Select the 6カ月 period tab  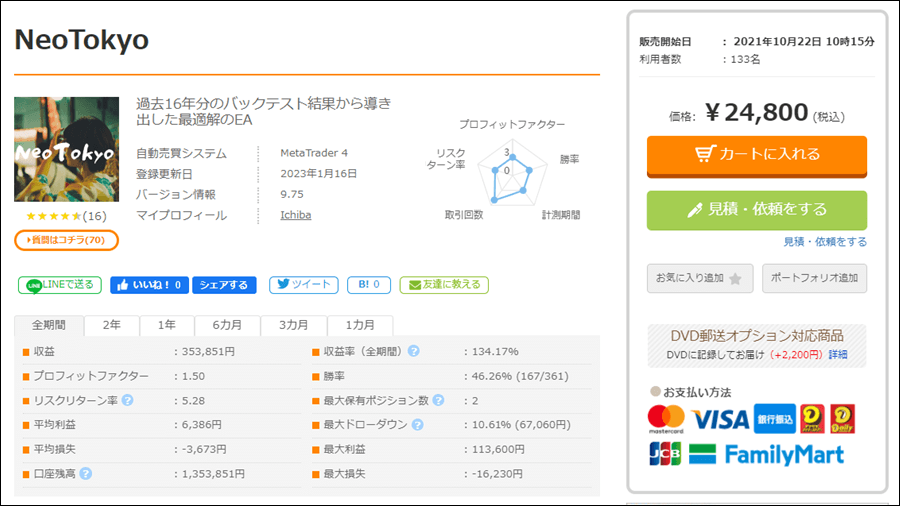(227, 325)
